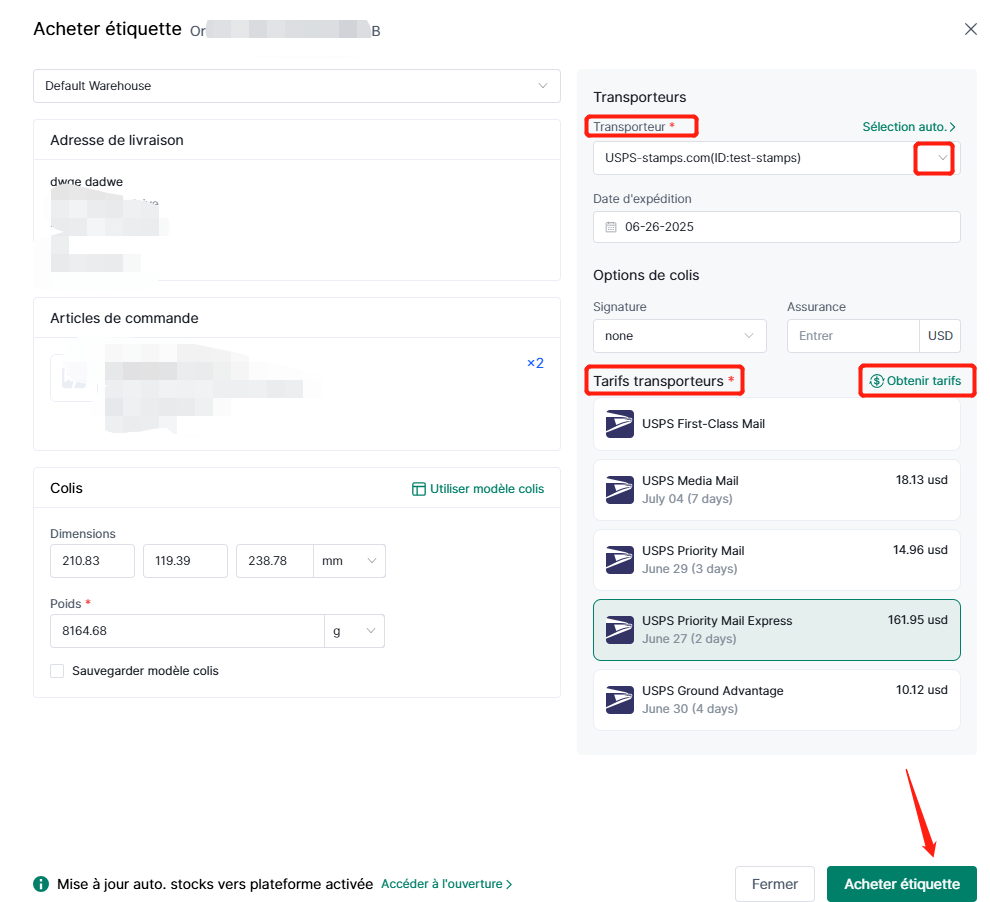Click the 210.83 dimension field
This screenshot has width=990, height=902.
point(92,561)
